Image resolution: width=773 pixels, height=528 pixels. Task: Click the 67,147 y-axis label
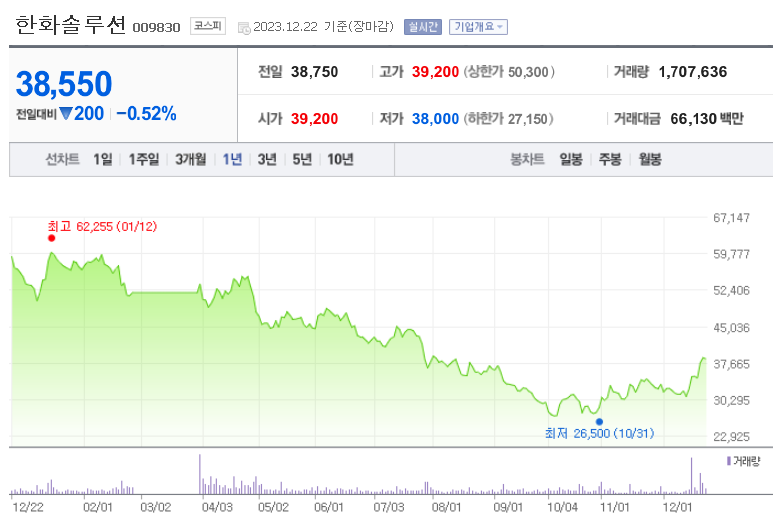point(731,218)
